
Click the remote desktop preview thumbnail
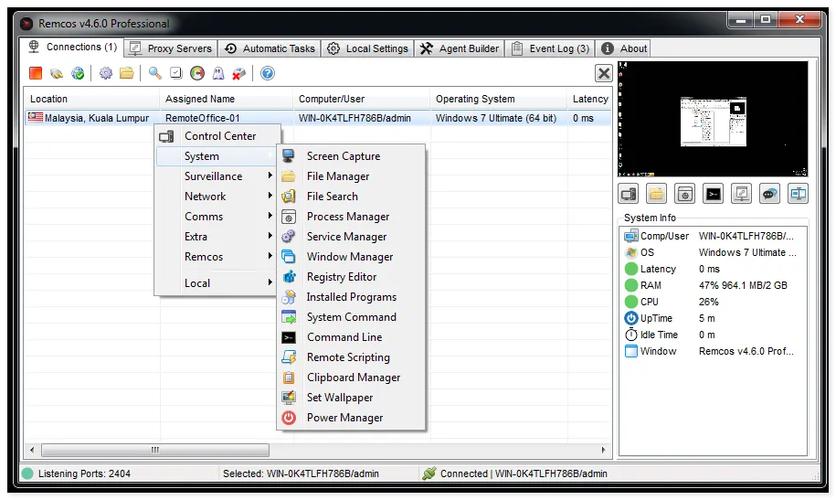tap(713, 119)
